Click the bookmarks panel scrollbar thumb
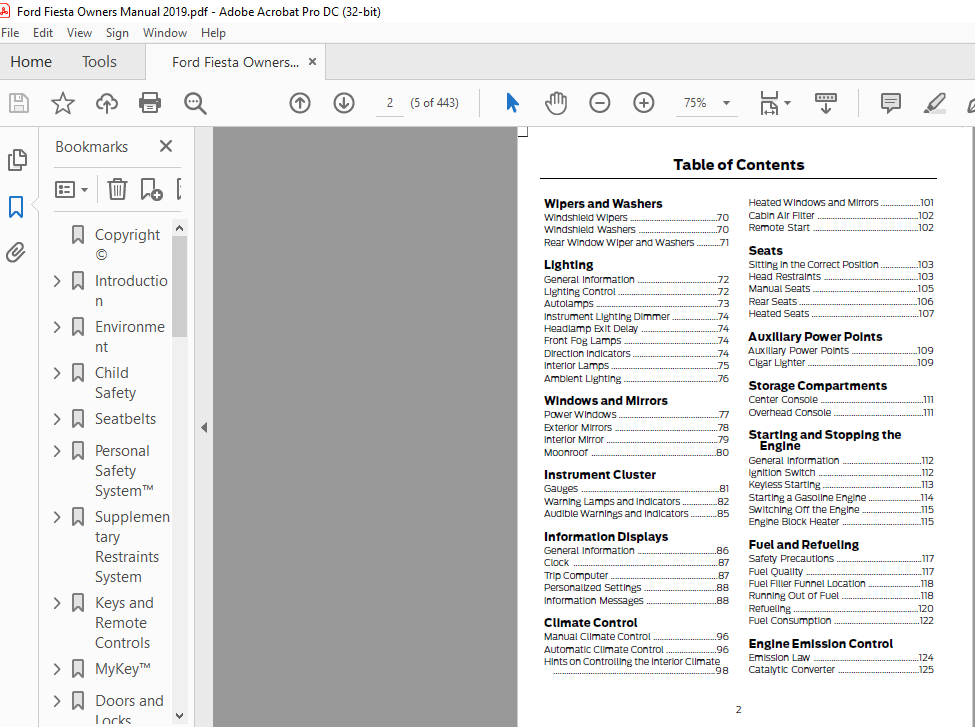Viewport: 975px width, 727px height. click(179, 286)
